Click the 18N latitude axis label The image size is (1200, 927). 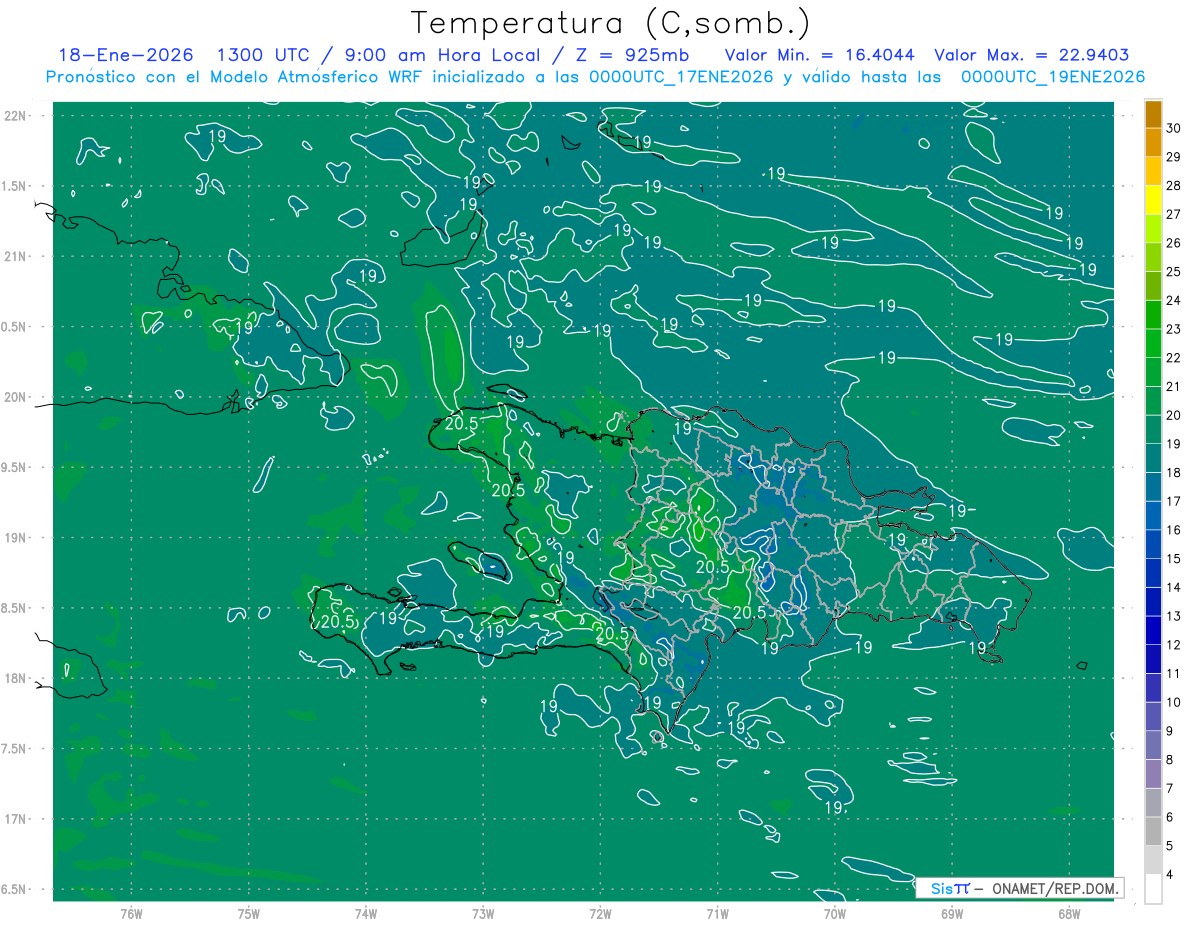click(14, 678)
